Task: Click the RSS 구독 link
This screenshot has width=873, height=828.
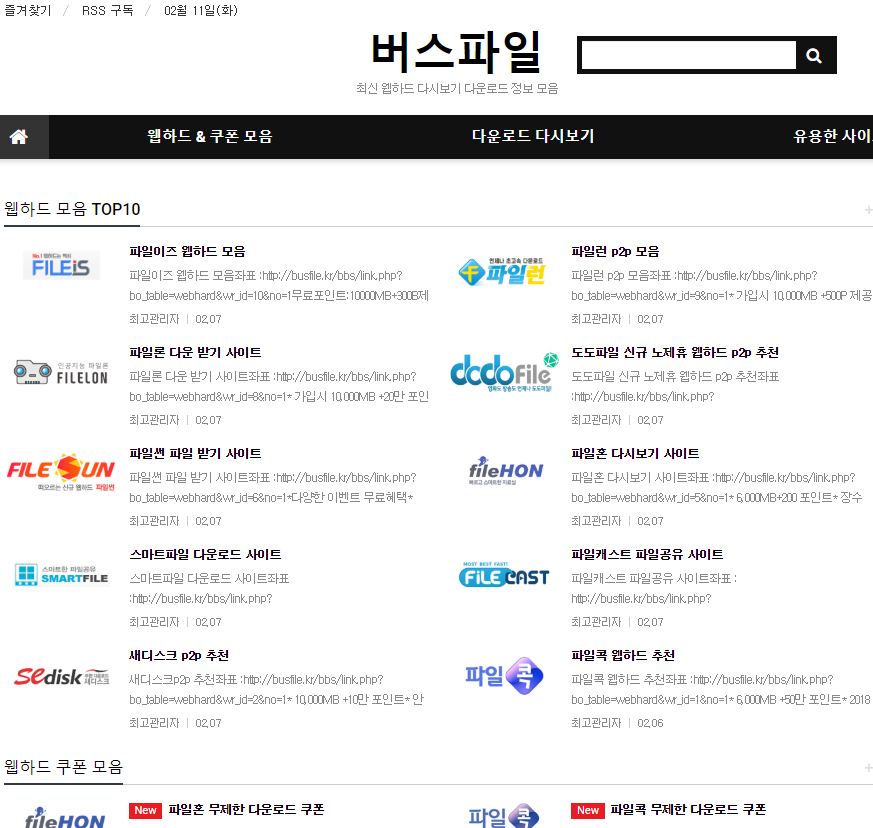Action: [x=107, y=10]
